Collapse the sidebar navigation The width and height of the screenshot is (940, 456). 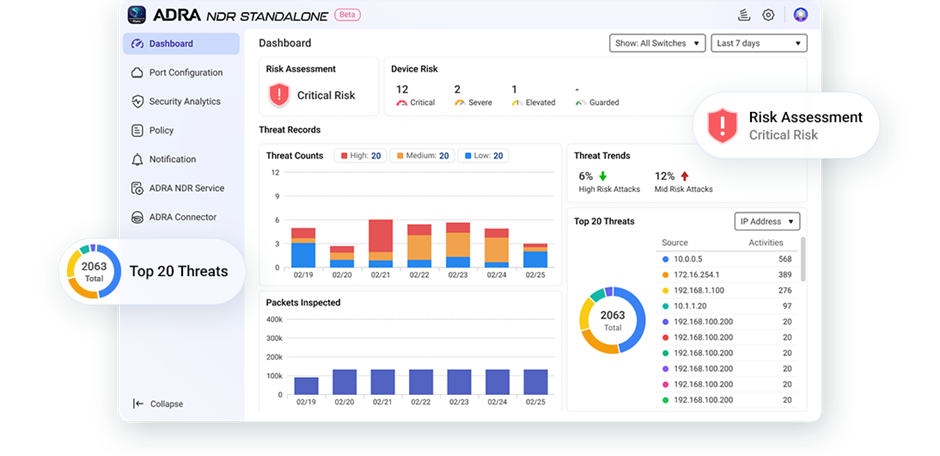tap(158, 404)
